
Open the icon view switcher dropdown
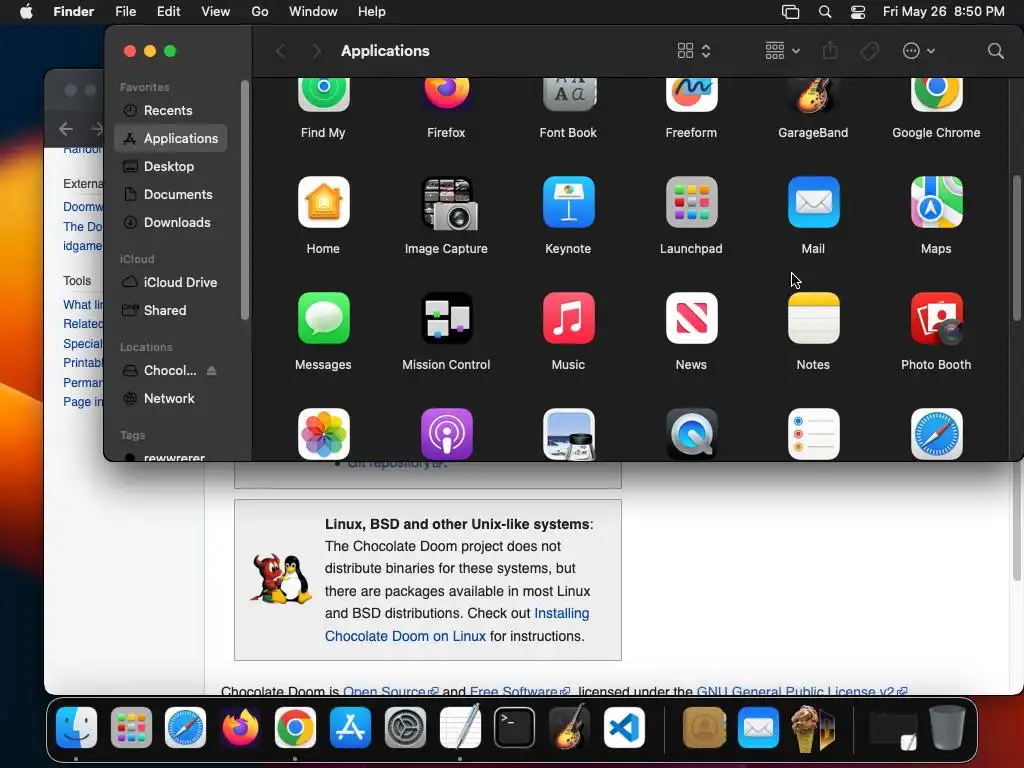[694, 51]
